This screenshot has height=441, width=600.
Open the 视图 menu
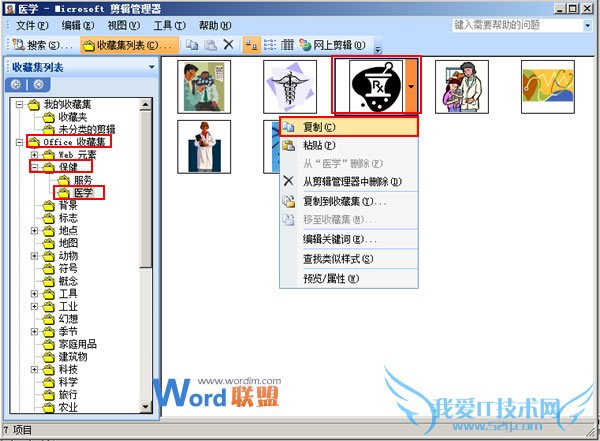(x=124, y=25)
